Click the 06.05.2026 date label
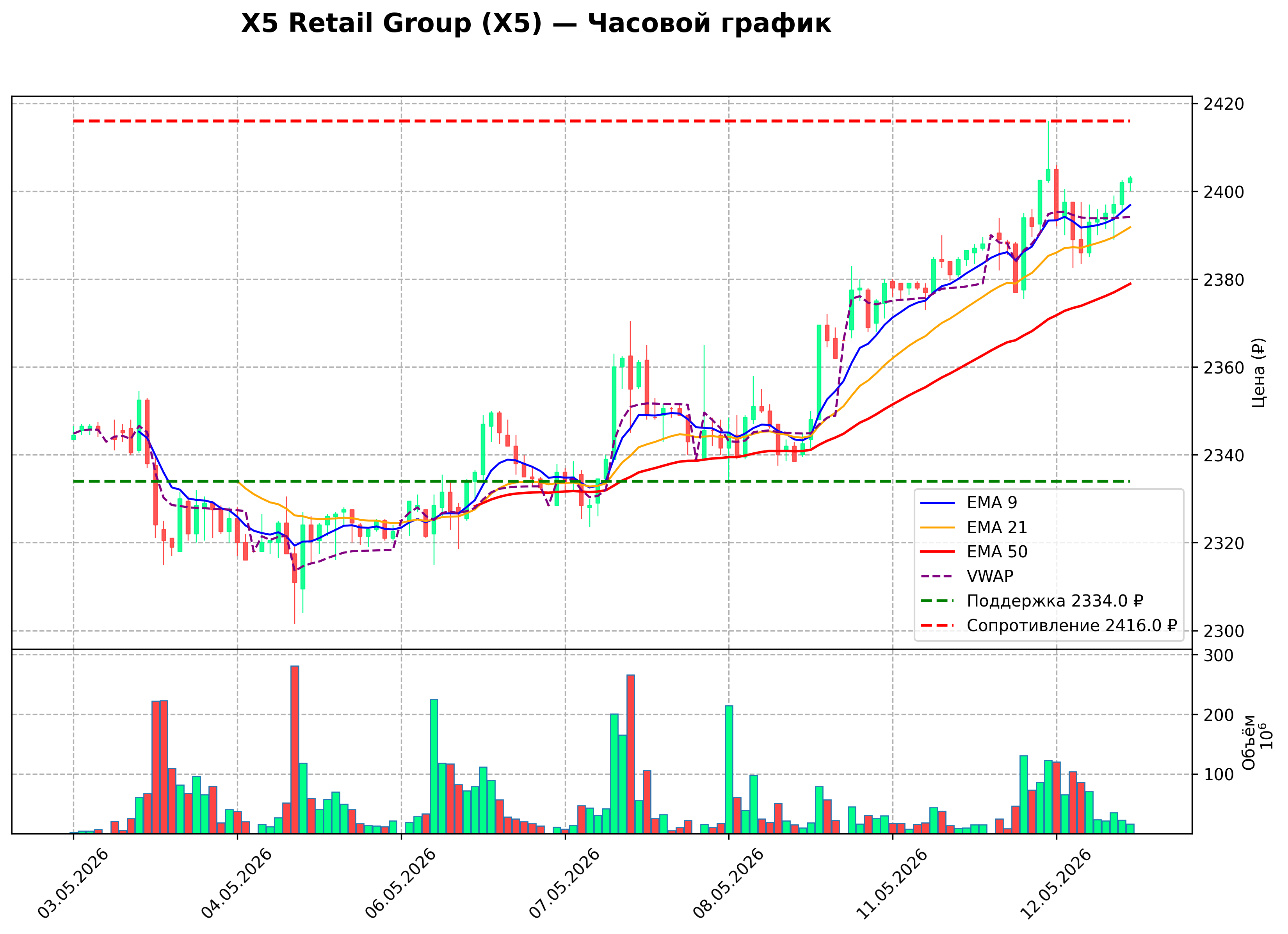The image size is (1288, 934). pos(400,884)
